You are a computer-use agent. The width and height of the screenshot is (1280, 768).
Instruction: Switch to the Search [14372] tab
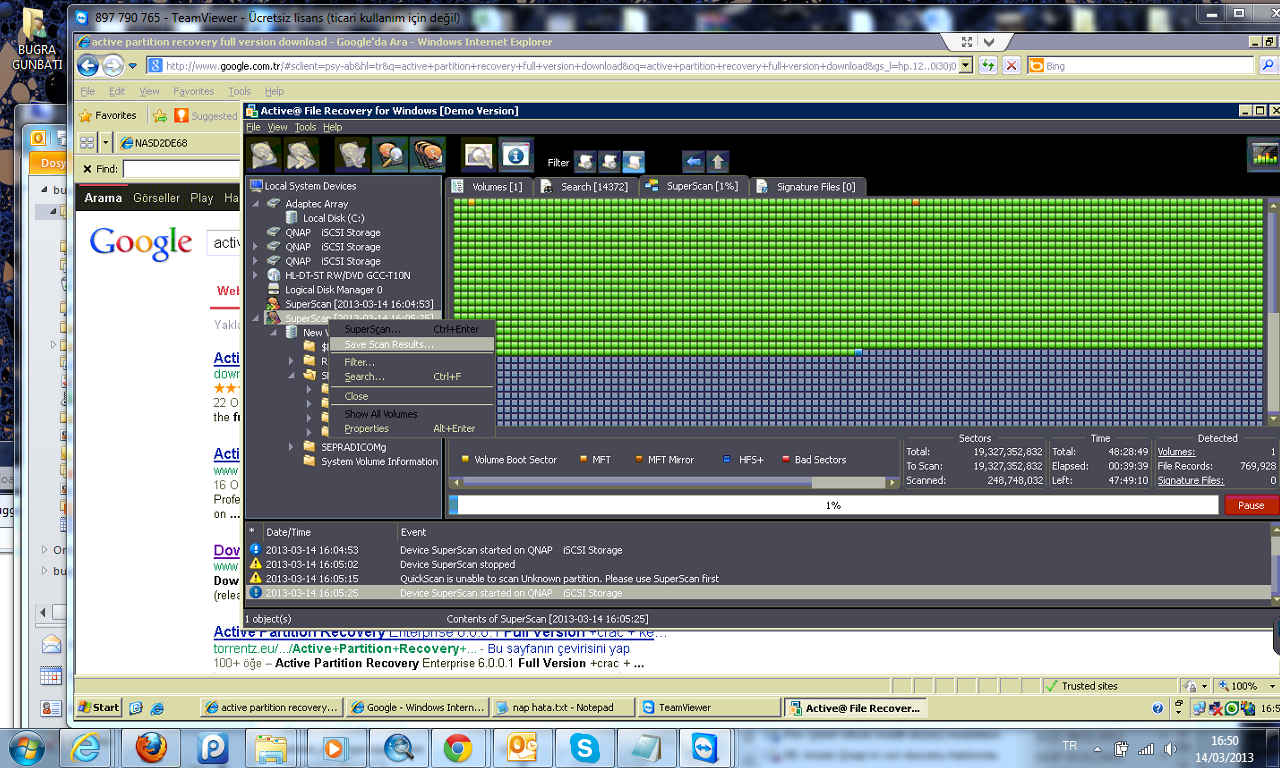pyautogui.click(x=584, y=186)
